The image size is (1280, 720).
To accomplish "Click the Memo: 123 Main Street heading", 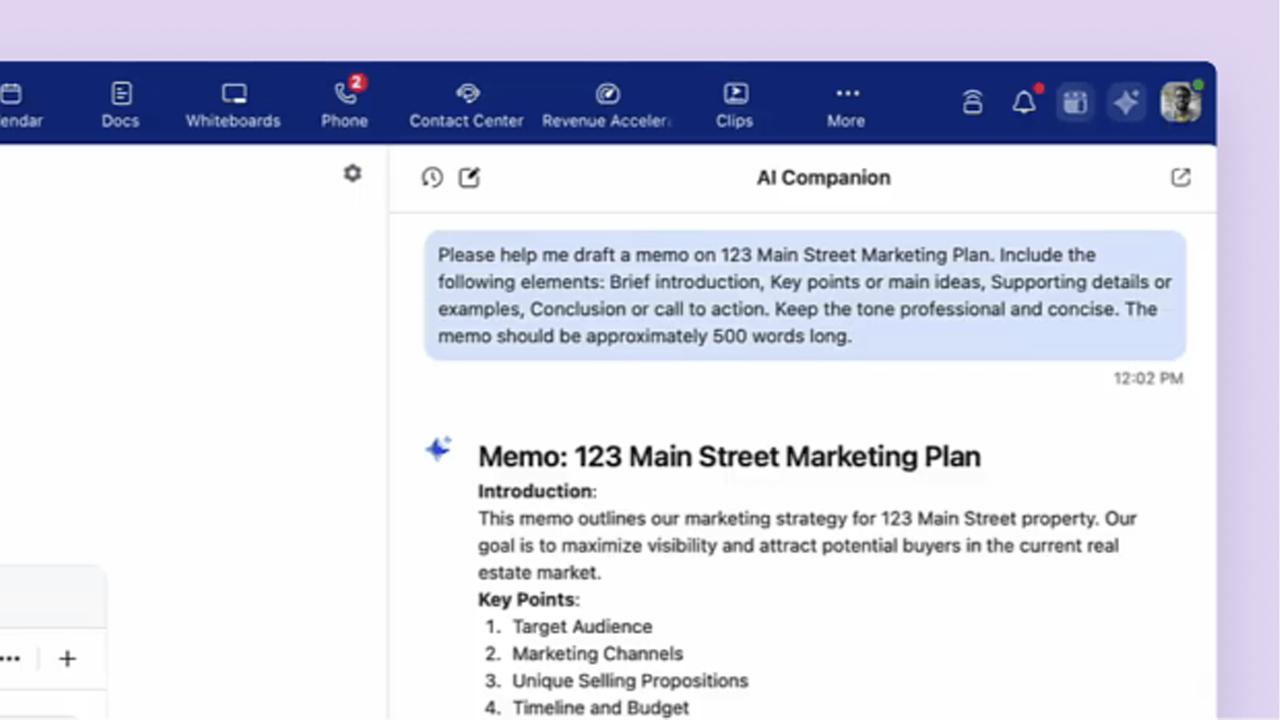I will click(729, 457).
